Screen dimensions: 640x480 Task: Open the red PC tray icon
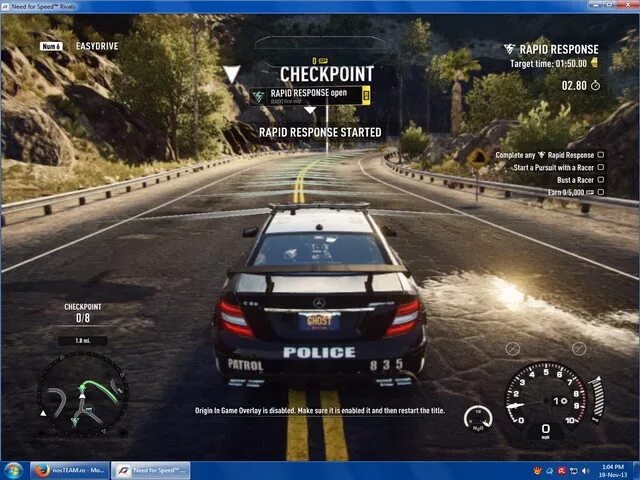(562, 471)
